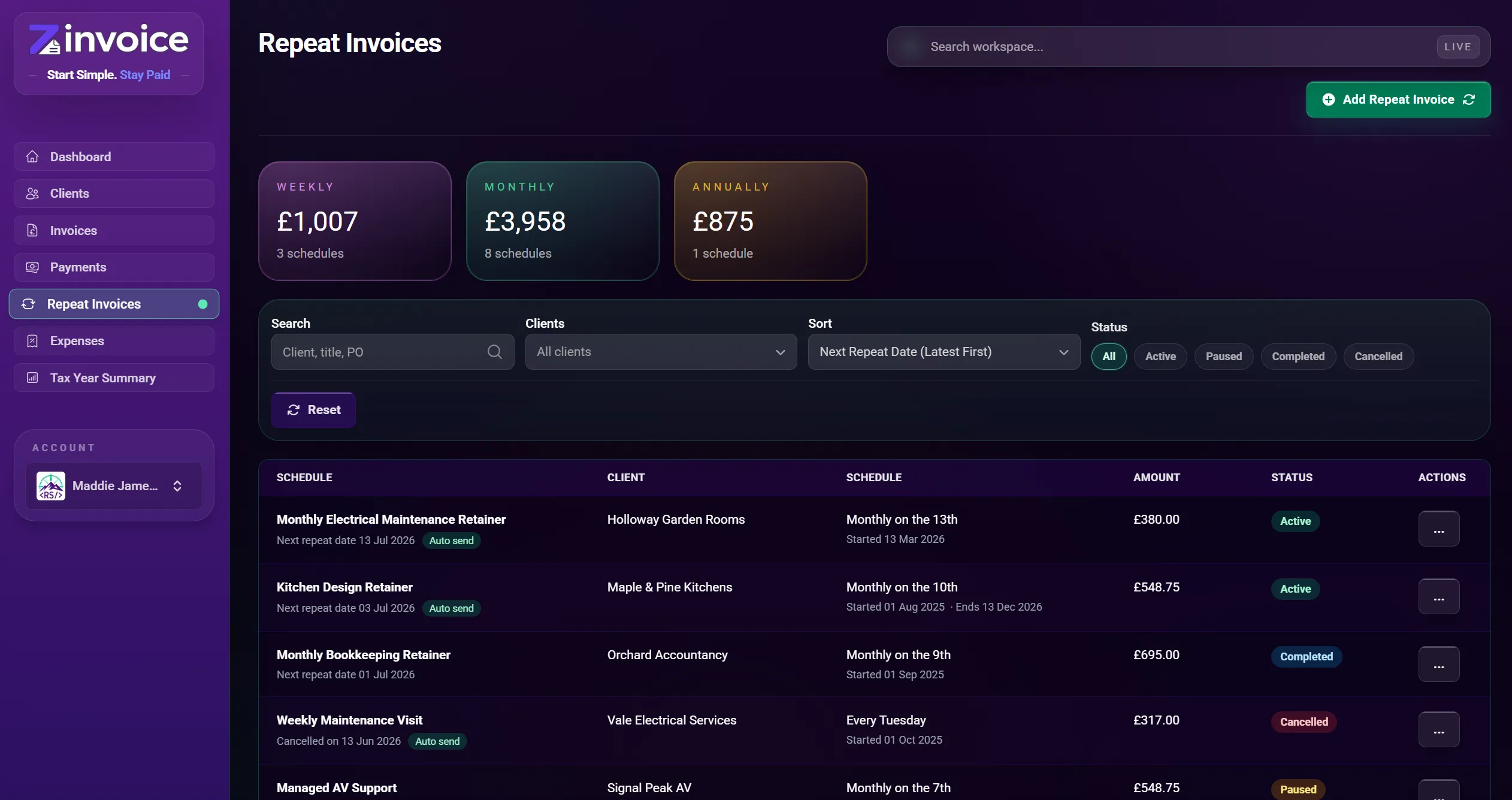Click the Cancelled badge for Vale Electrical Services

point(1304,722)
